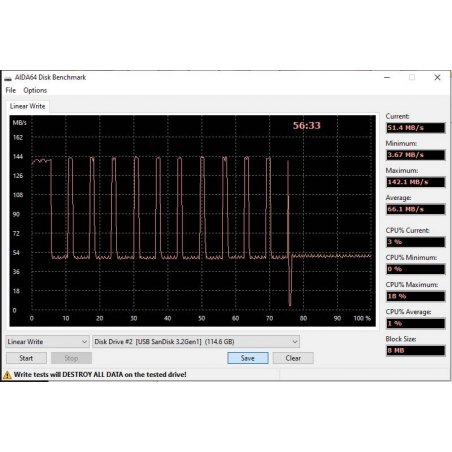Click the yellow warning triangle icon
The image size is (452, 452).
[x=7, y=375]
